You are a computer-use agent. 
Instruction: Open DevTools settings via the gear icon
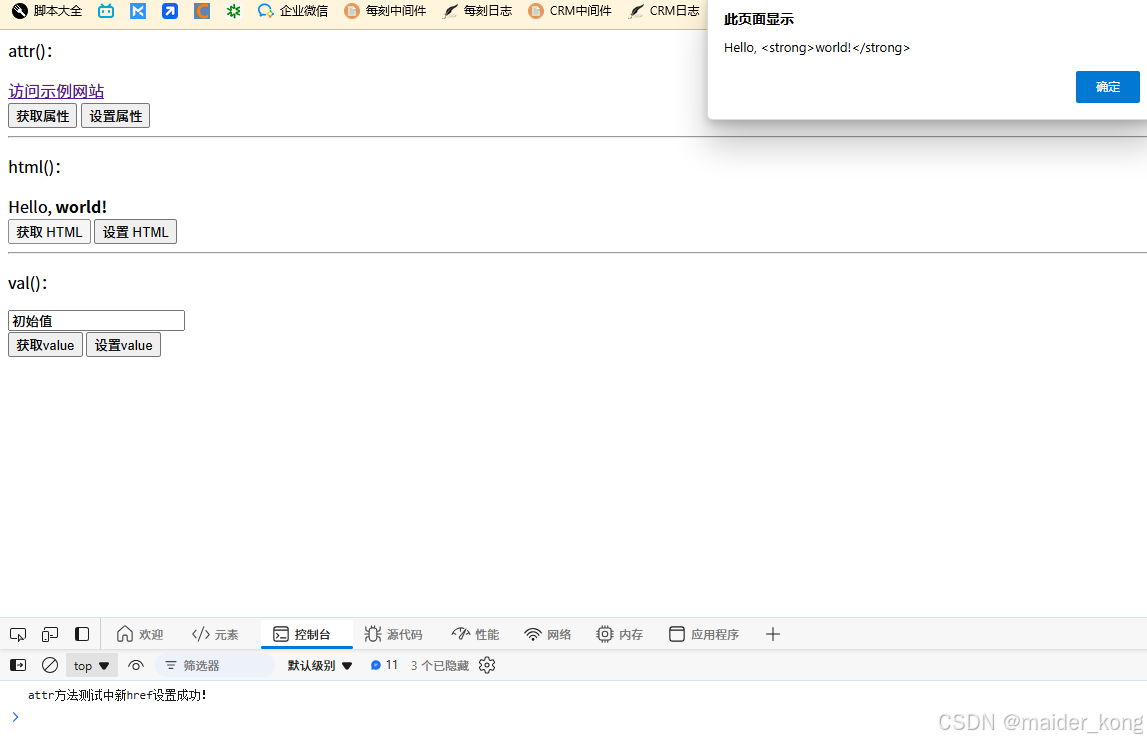click(x=487, y=665)
